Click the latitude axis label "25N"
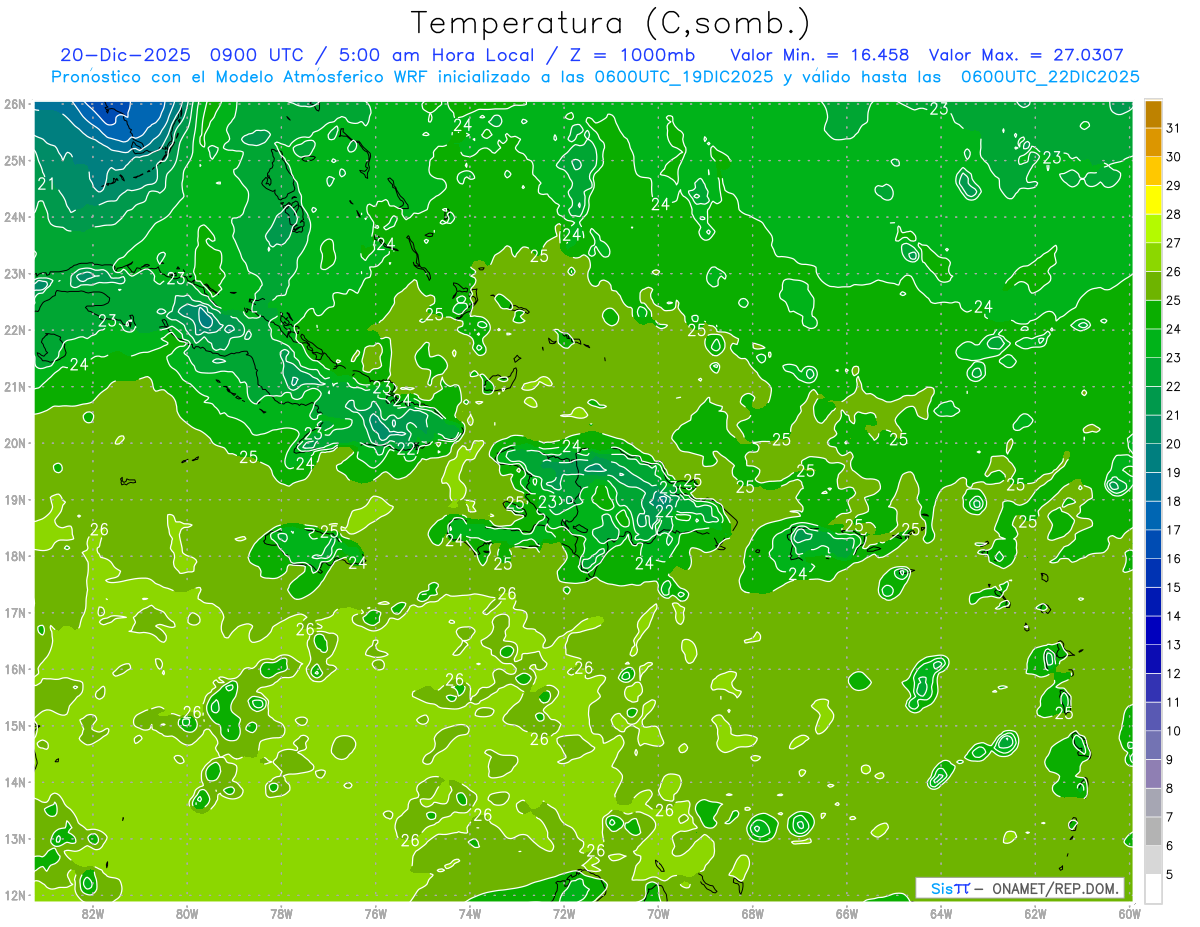 tap(15, 160)
